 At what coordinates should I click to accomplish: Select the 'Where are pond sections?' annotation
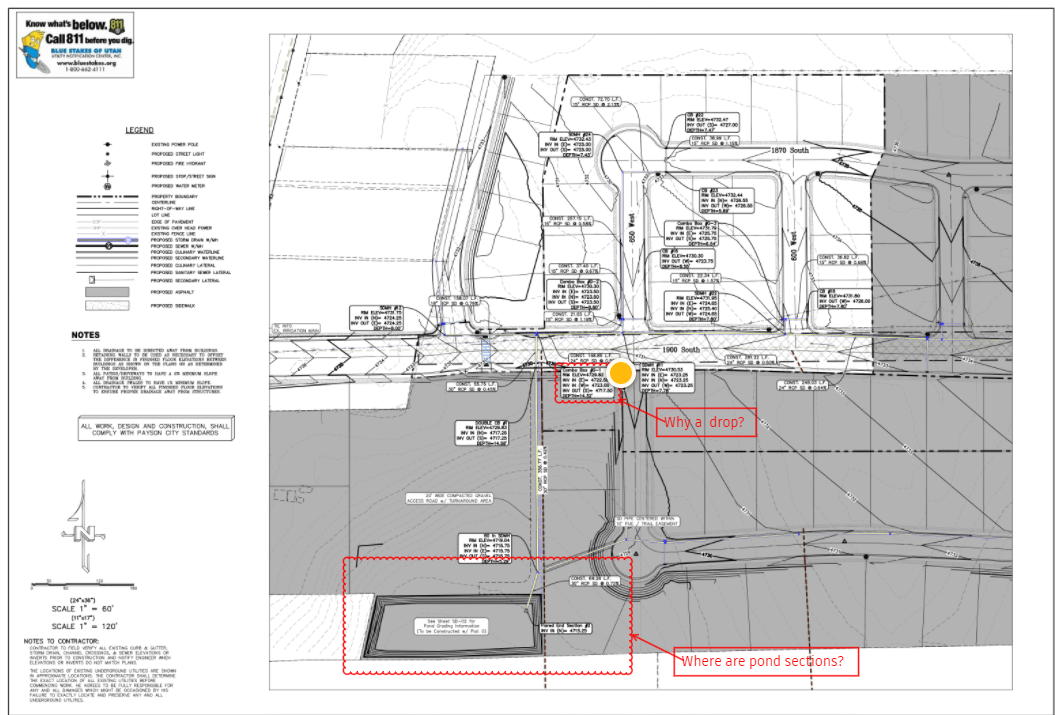pos(766,661)
